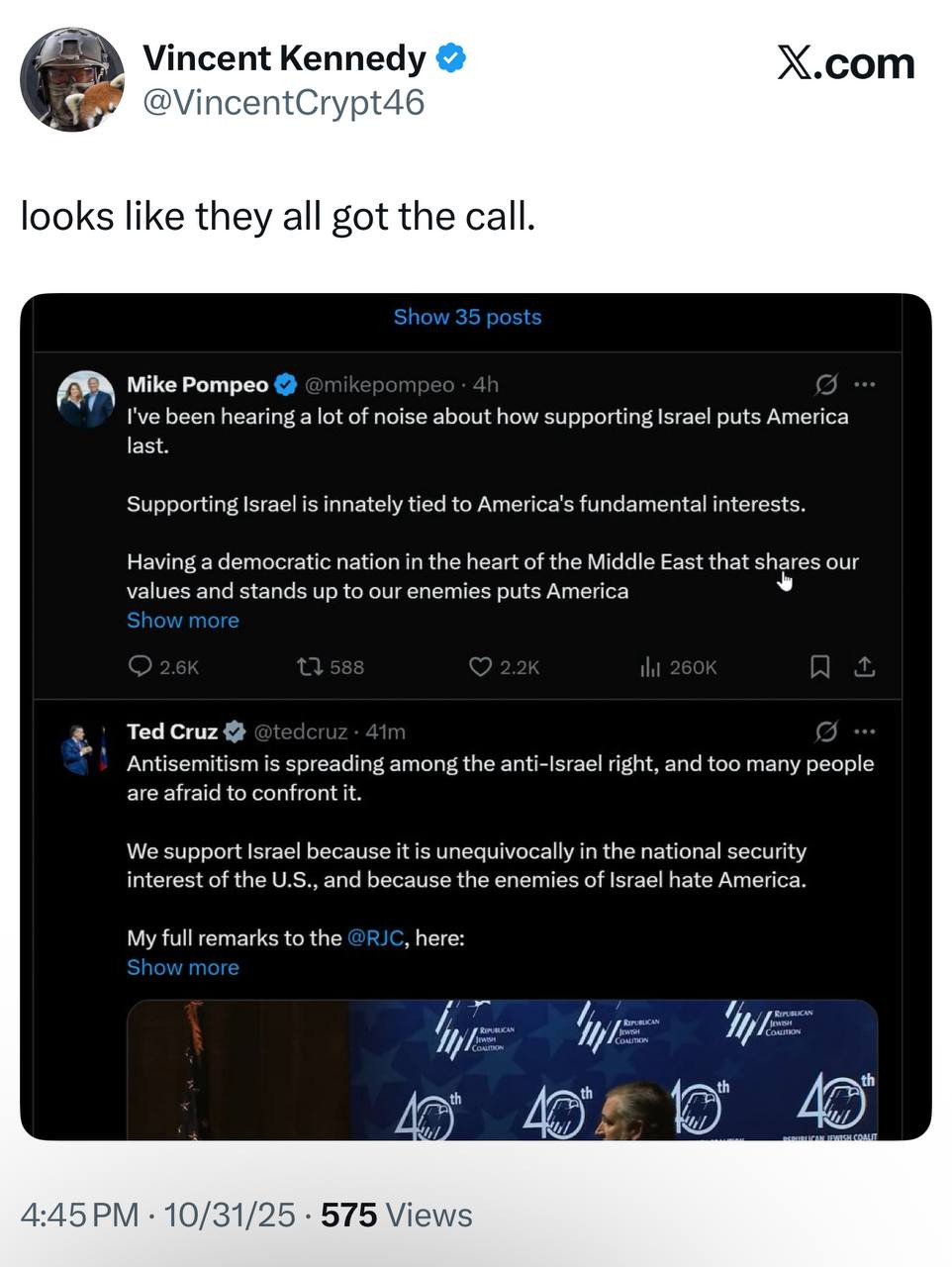Expand Show more on Pompeo's post

[183, 621]
